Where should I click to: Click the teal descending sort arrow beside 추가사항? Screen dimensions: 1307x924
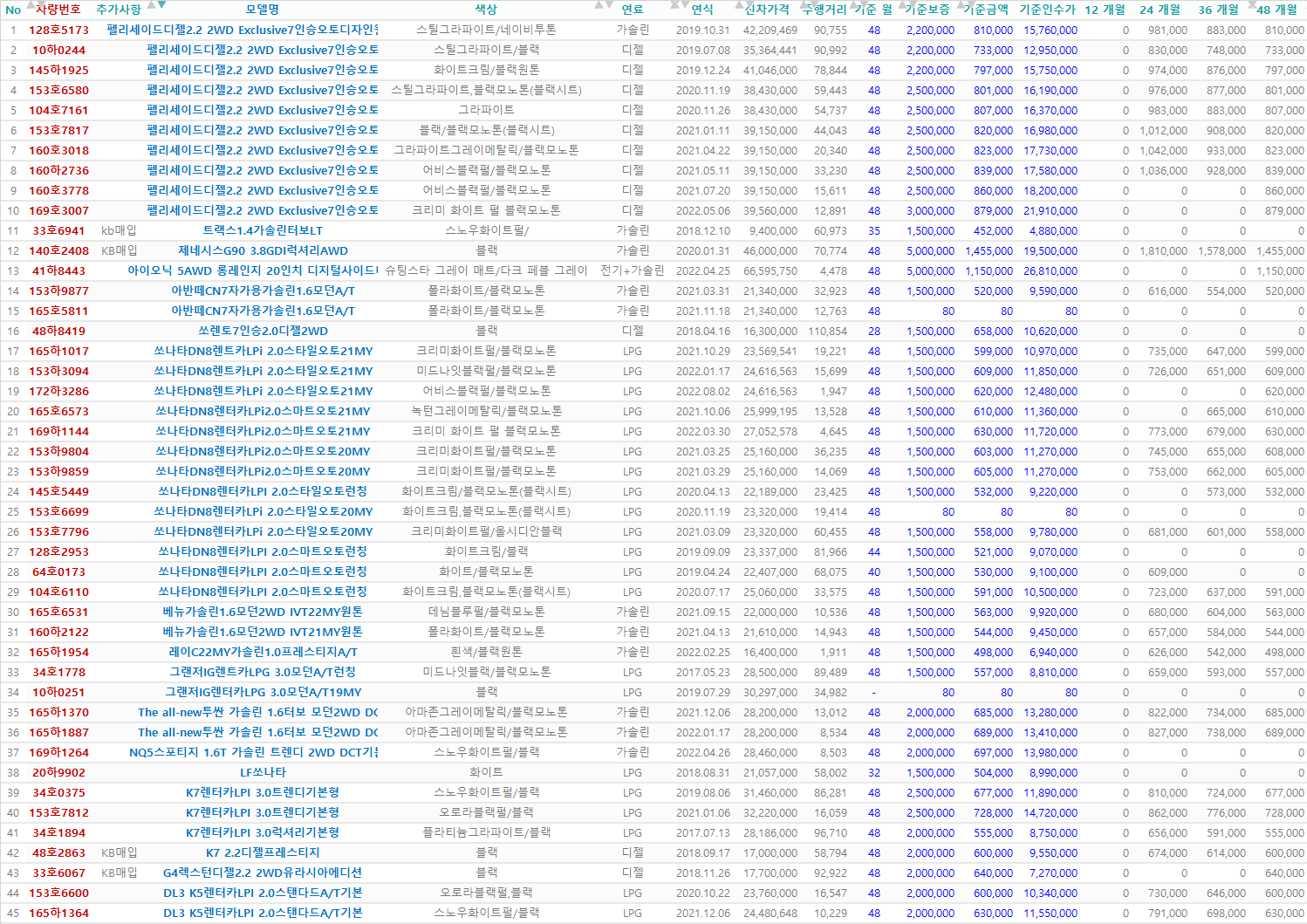pos(161,4)
